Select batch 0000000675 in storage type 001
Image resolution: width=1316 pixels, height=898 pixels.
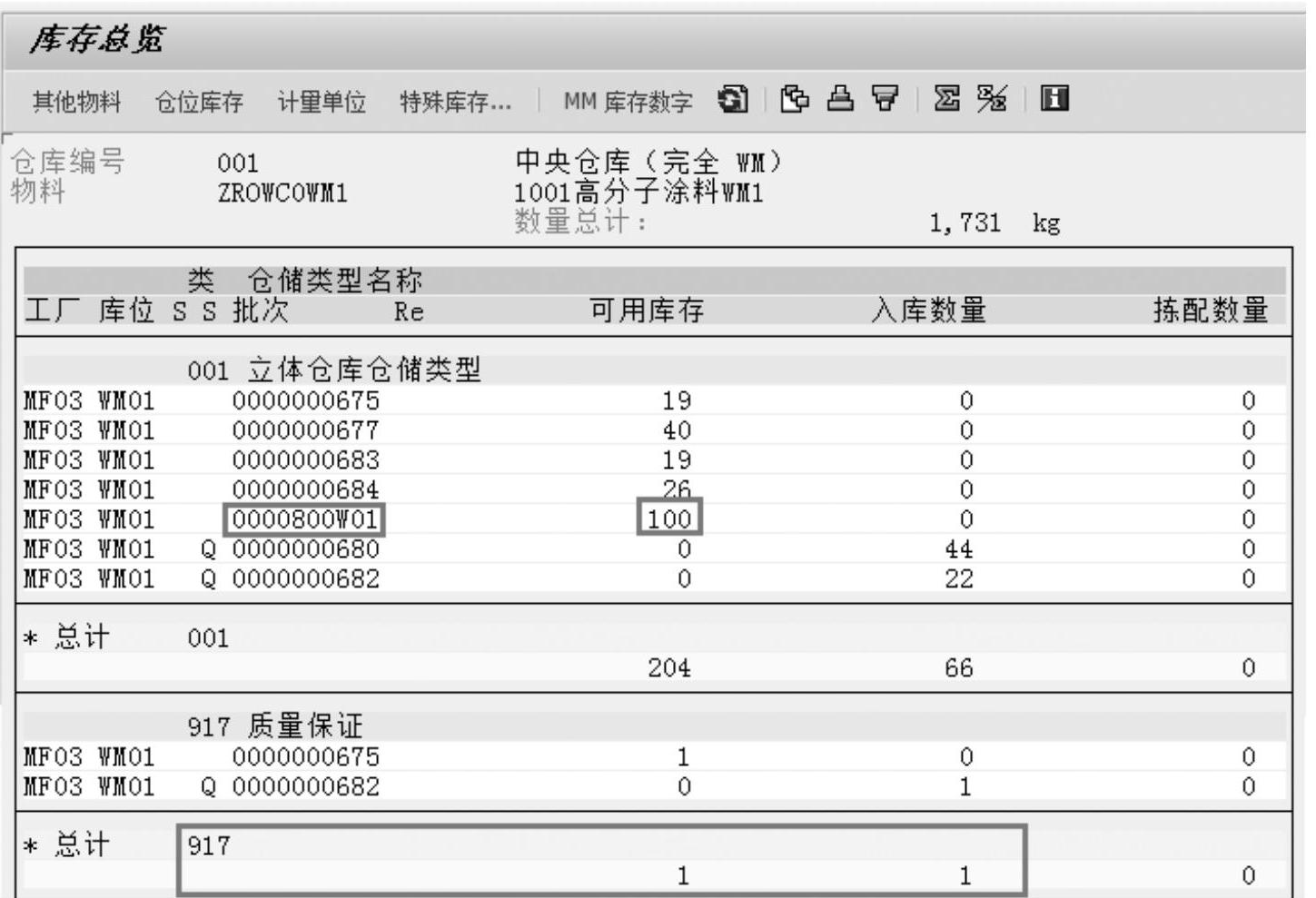(306, 400)
